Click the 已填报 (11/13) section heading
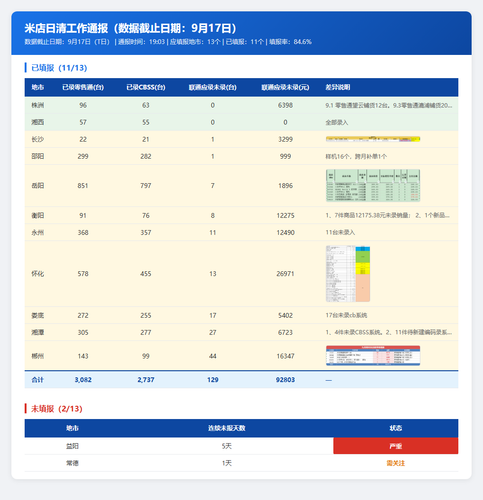Image resolution: width=483 pixels, height=500 pixels. coord(59,68)
